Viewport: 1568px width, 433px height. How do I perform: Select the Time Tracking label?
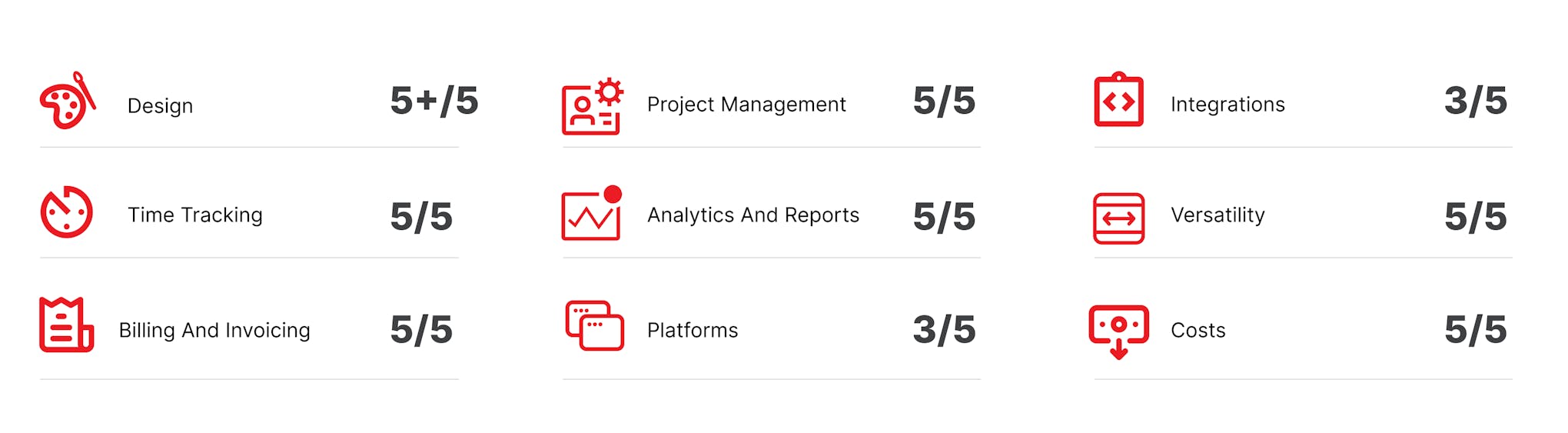click(x=195, y=215)
